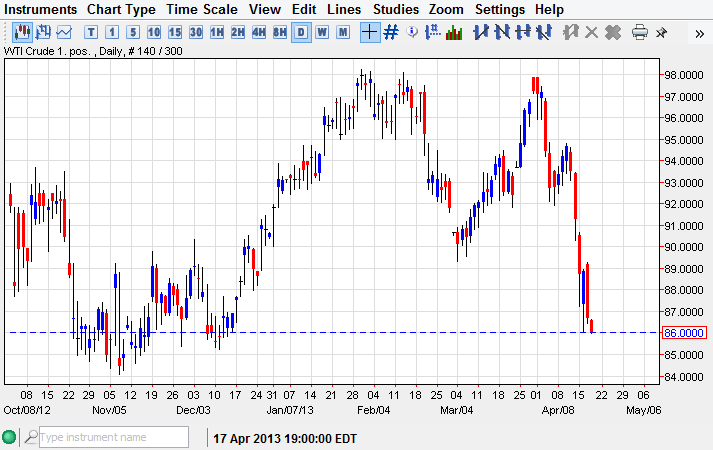Open the Chart Type dropdown menu
713x450 pixels.
coord(121,9)
